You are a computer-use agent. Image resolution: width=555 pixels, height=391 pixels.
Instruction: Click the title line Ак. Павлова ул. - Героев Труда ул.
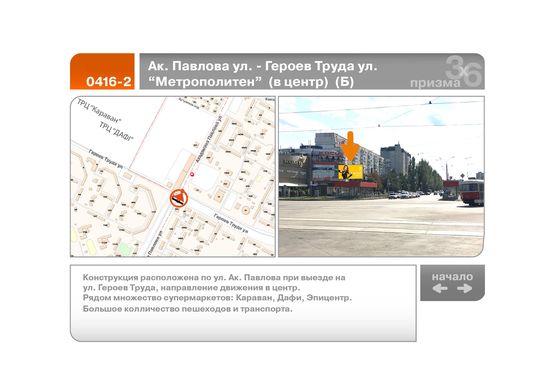click(x=262, y=66)
